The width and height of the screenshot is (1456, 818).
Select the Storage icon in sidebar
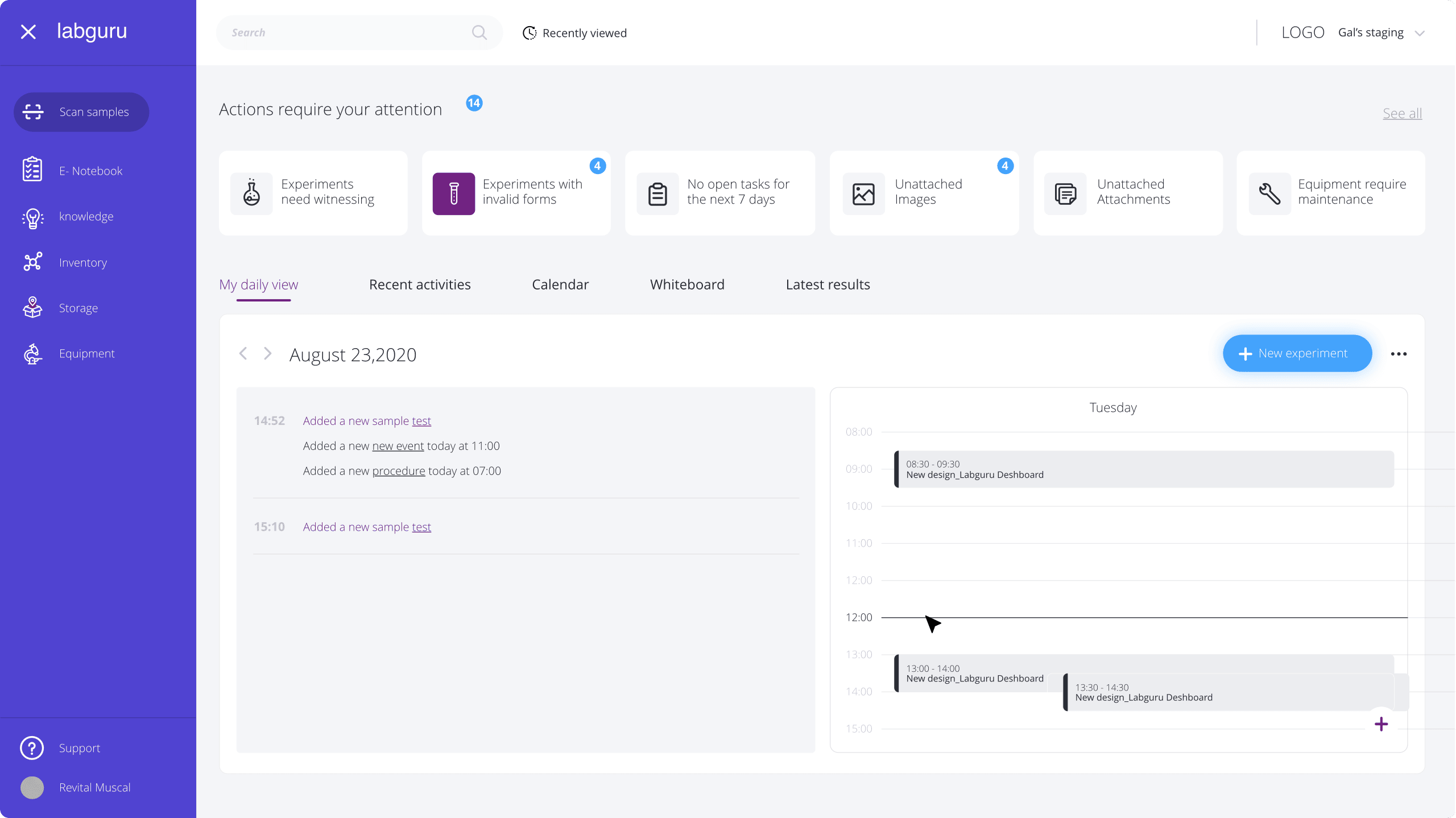click(x=32, y=307)
